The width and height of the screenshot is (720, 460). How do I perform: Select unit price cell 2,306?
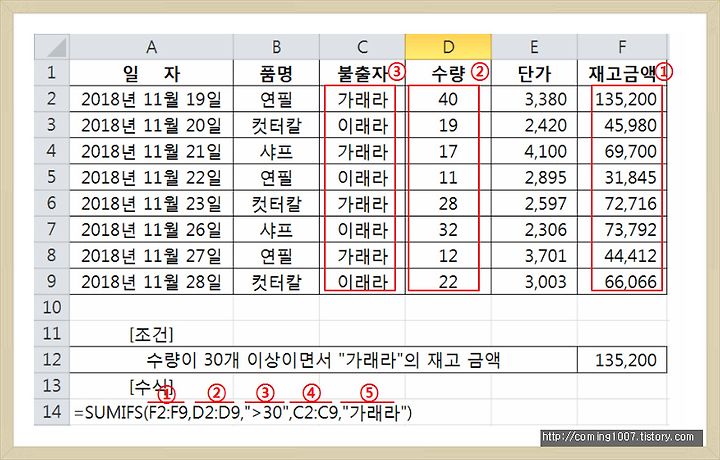(534, 230)
